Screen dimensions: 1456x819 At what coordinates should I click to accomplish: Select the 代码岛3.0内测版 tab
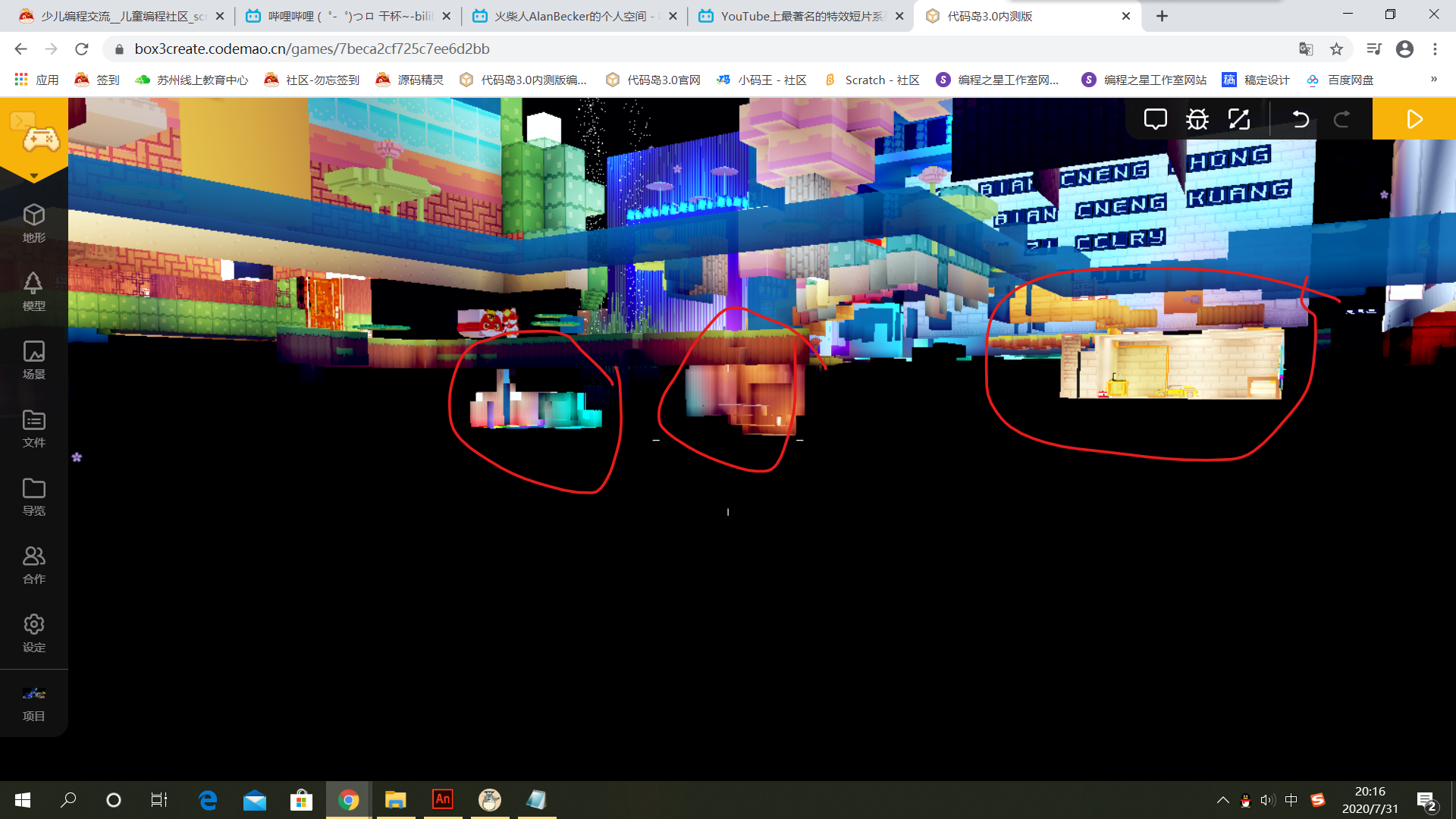[x=1026, y=16]
